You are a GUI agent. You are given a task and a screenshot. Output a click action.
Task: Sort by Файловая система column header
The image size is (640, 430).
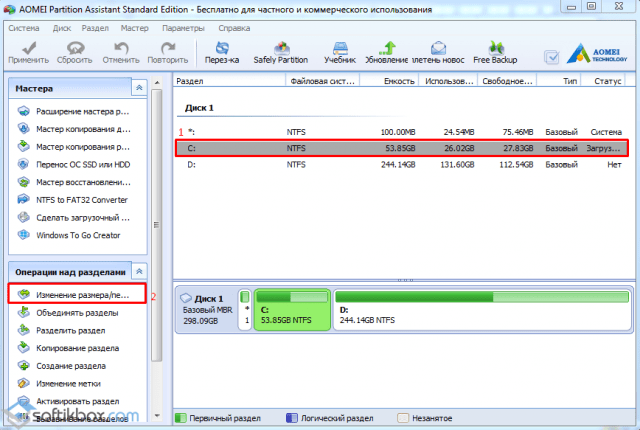(x=322, y=81)
